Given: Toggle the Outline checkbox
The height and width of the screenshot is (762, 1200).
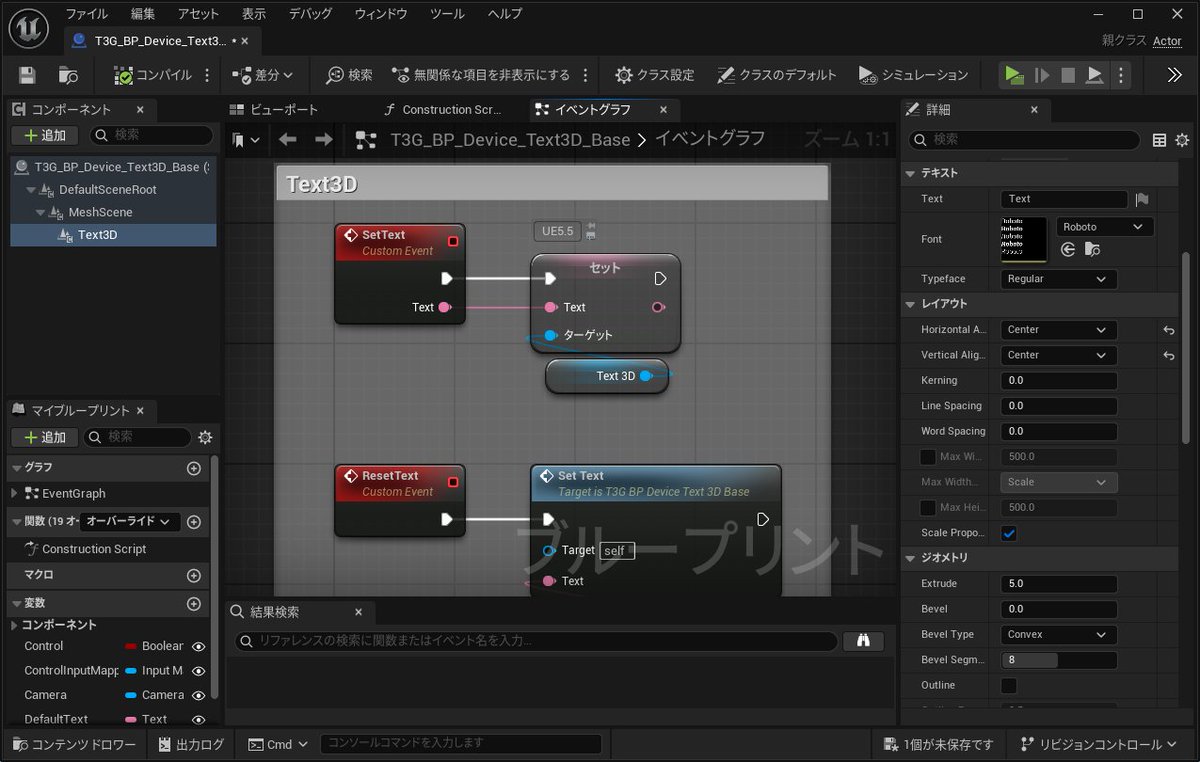Looking at the screenshot, I should point(1009,685).
